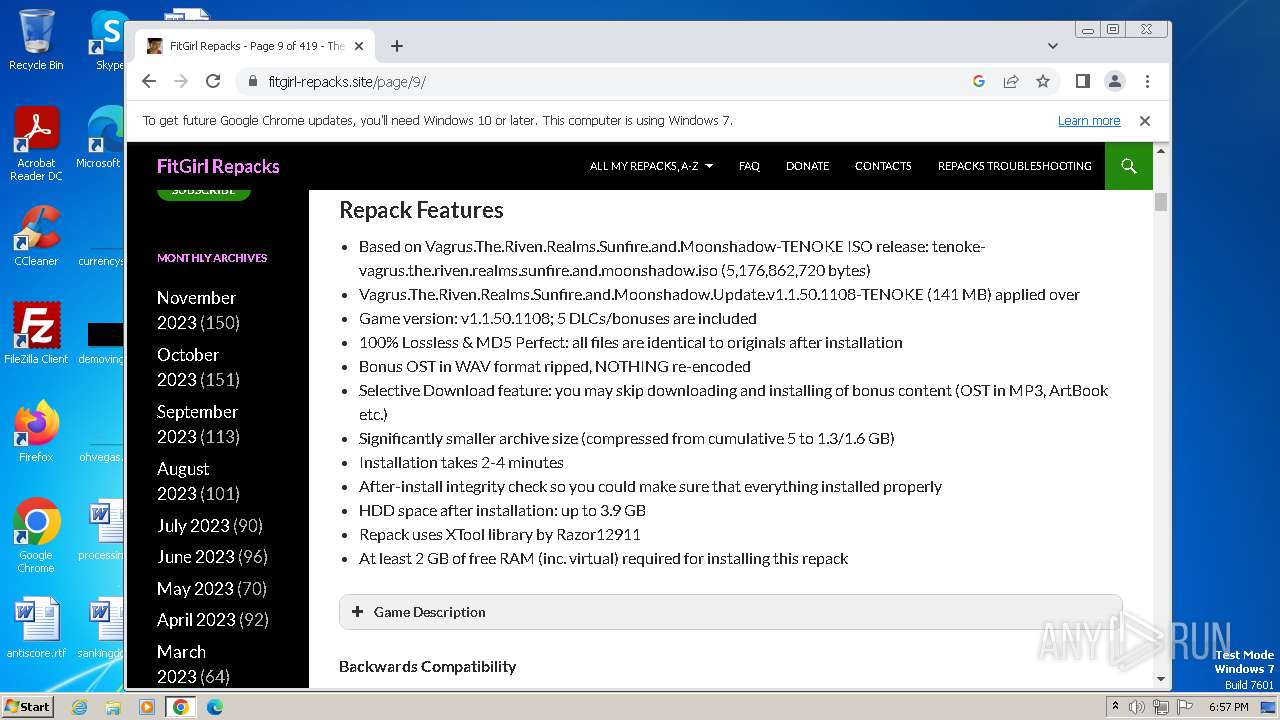Image resolution: width=1280 pixels, height=720 pixels.
Task: Open April 2023 archive
Action: coord(196,620)
